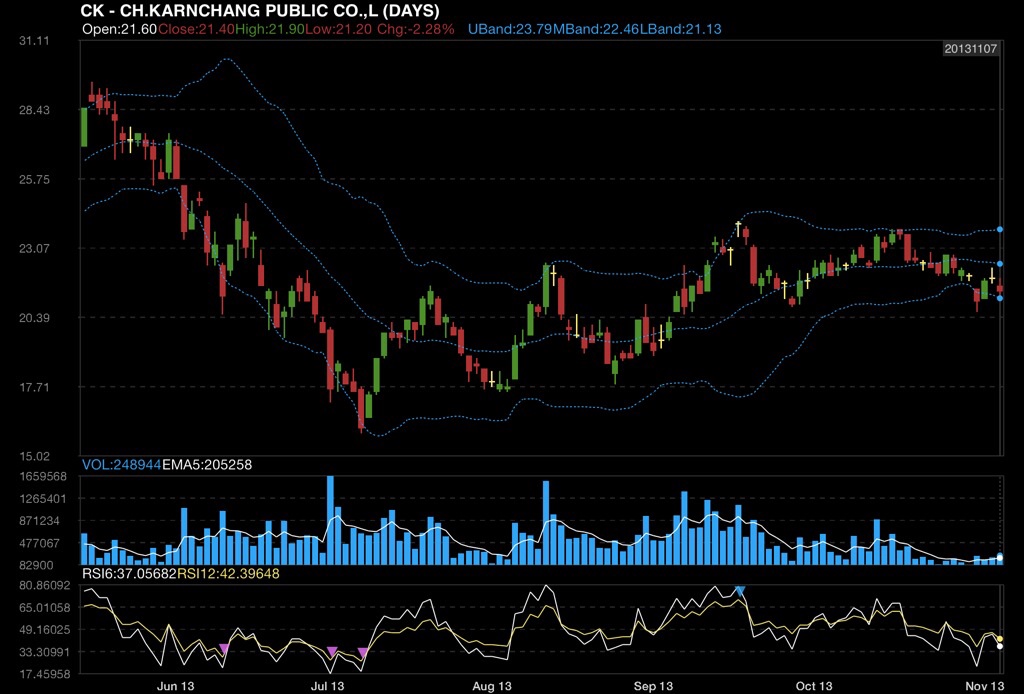Viewport: 1024px width, 694px height.
Task: Click the 17.71 price axis label
Action: pyautogui.click(x=34, y=387)
